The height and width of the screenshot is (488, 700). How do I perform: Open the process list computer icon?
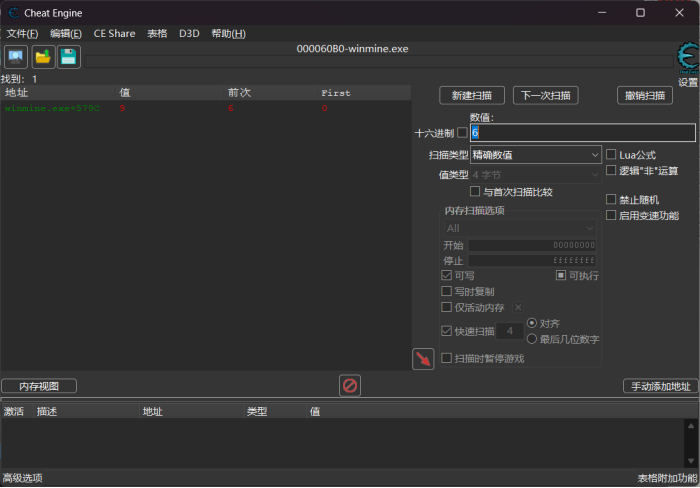coord(16,57)
